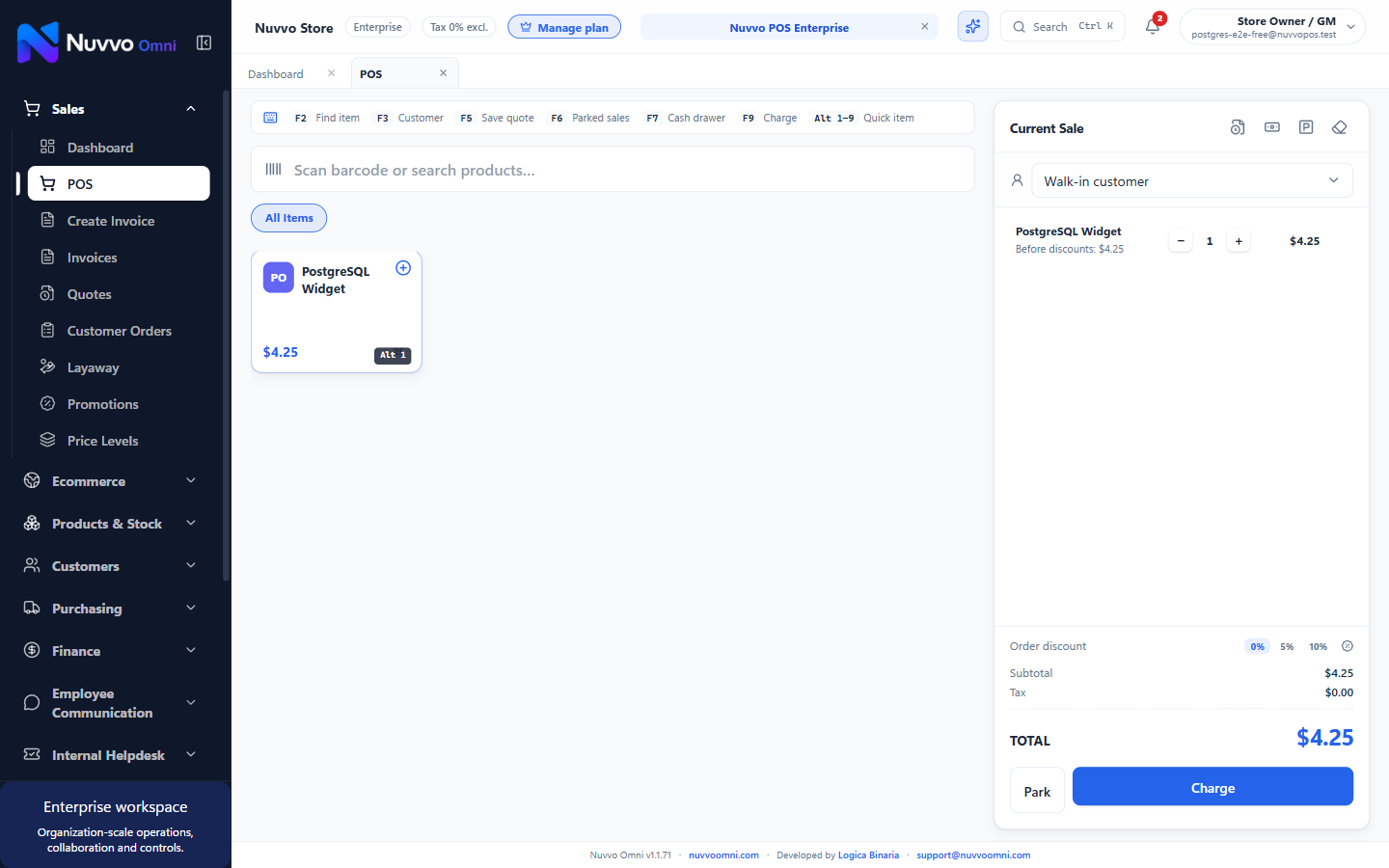The height and width of the screenshot is (868, 1389).
Task: Click support@nuvvoomni.com email link
Action: tap(973, 855)
